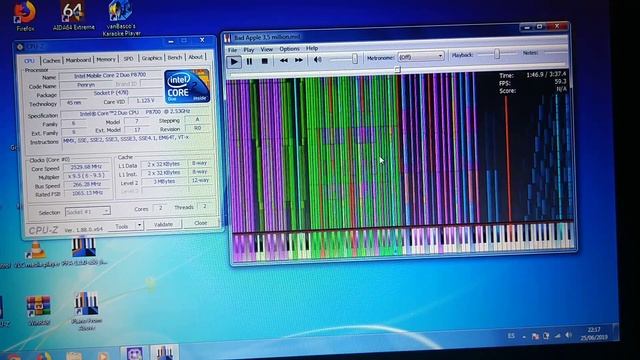The height and width of the screenshot is (360, 640).
Task: Switch to Caches tab in CPU-Z
Action: [x=51, y=60]
